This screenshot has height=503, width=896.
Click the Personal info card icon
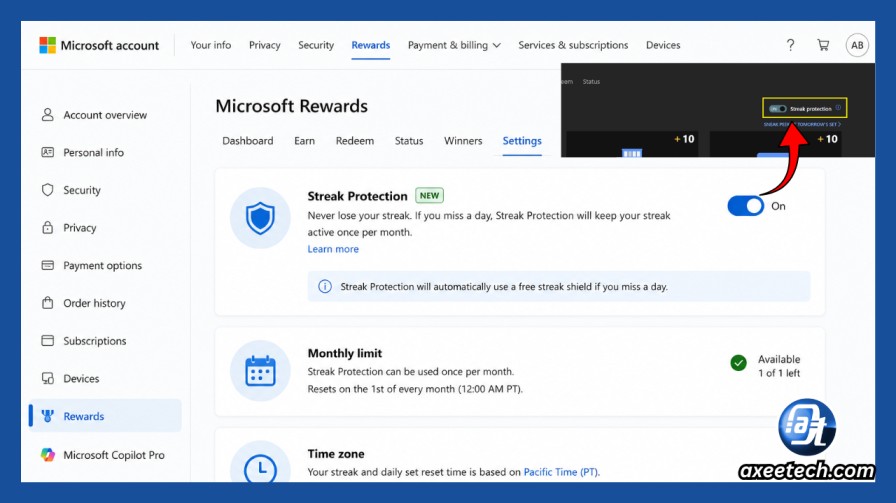47,152
